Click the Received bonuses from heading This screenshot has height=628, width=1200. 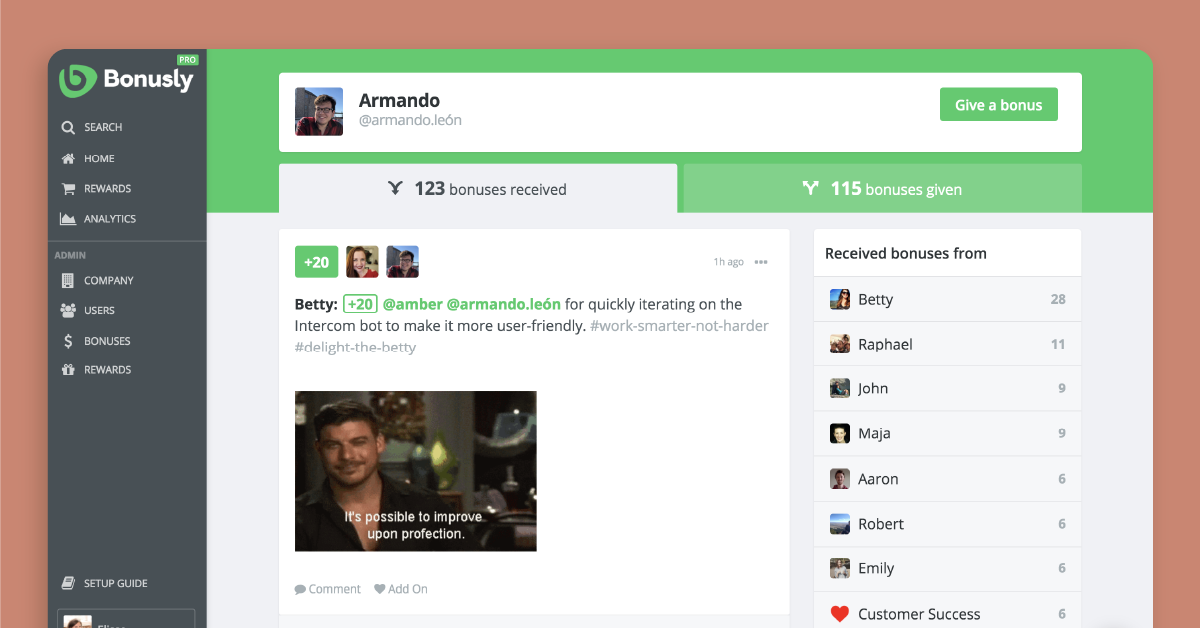pos(906,253)
